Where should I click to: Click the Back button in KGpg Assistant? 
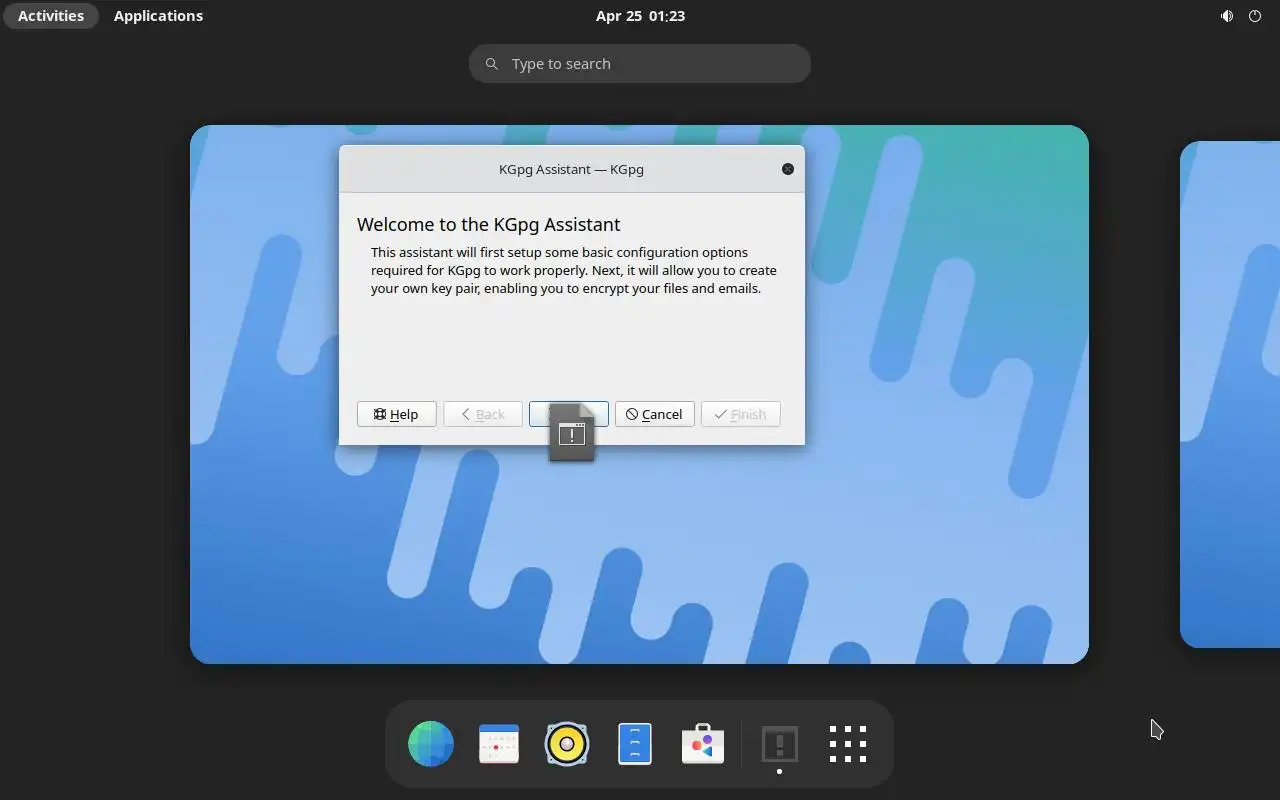click(x=482, y=414)
